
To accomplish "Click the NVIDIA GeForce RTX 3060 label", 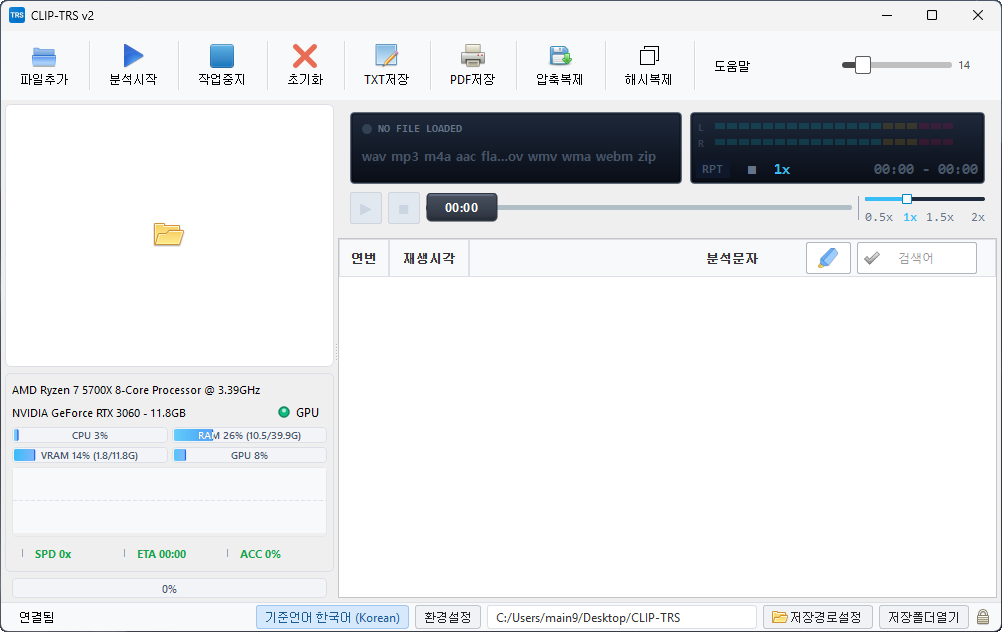I will pos(99,413).
